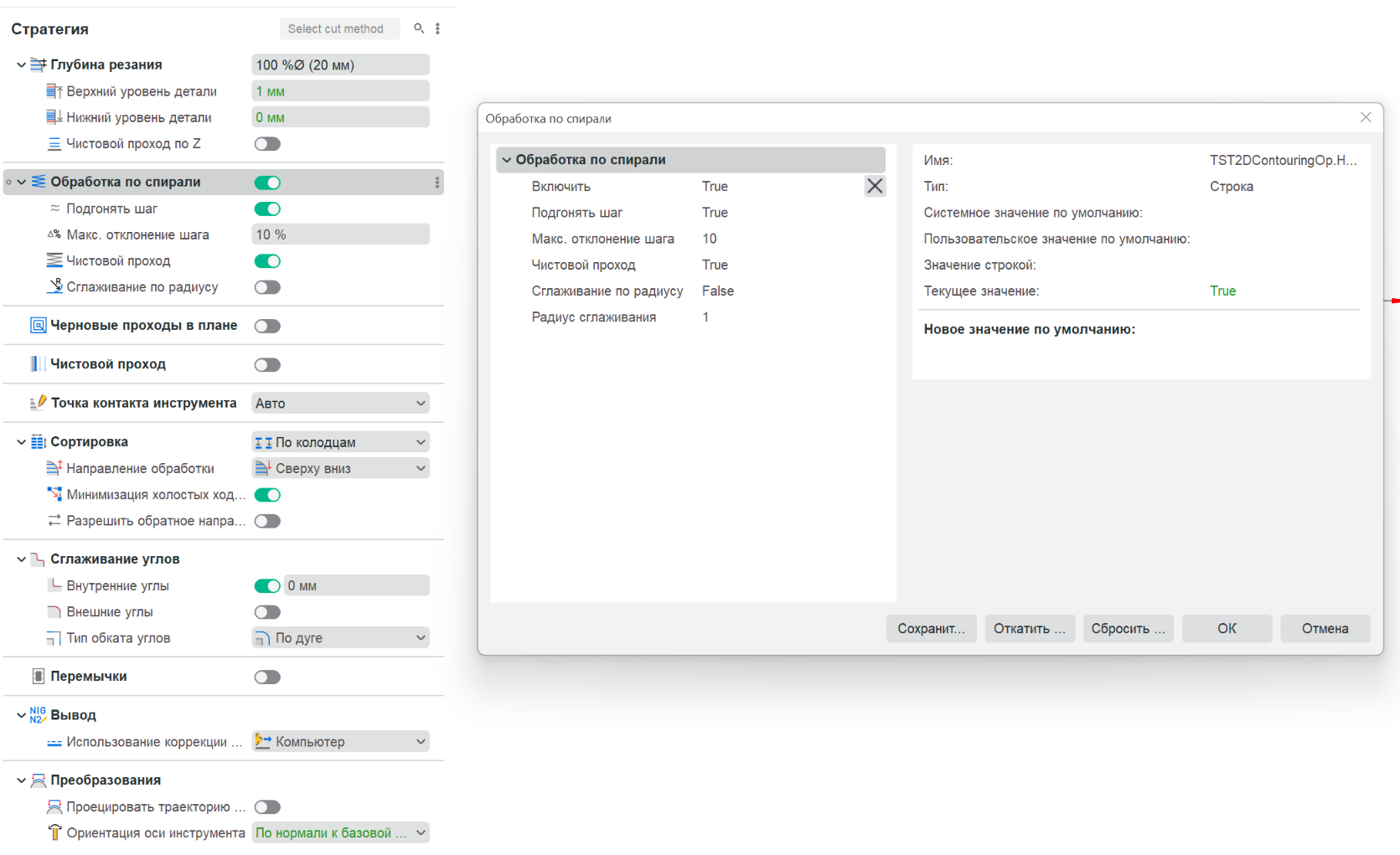Click the X icon next to the Включить row
This screenshot has height=855, width=1400.
(875, 186)
